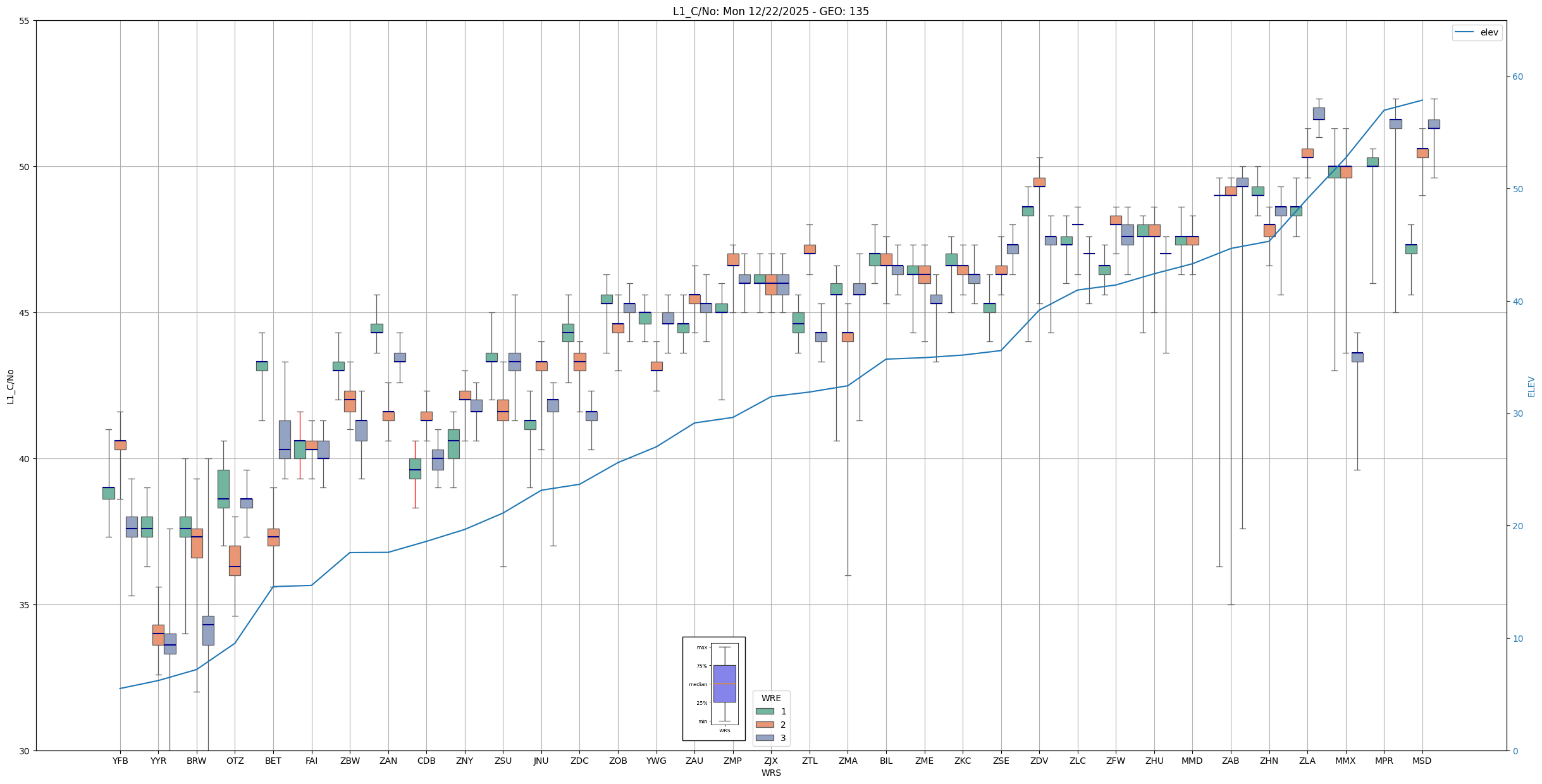Click the WRE legend title
Viewport: 1542px width, 784px height.
click(x=770, y=698)
